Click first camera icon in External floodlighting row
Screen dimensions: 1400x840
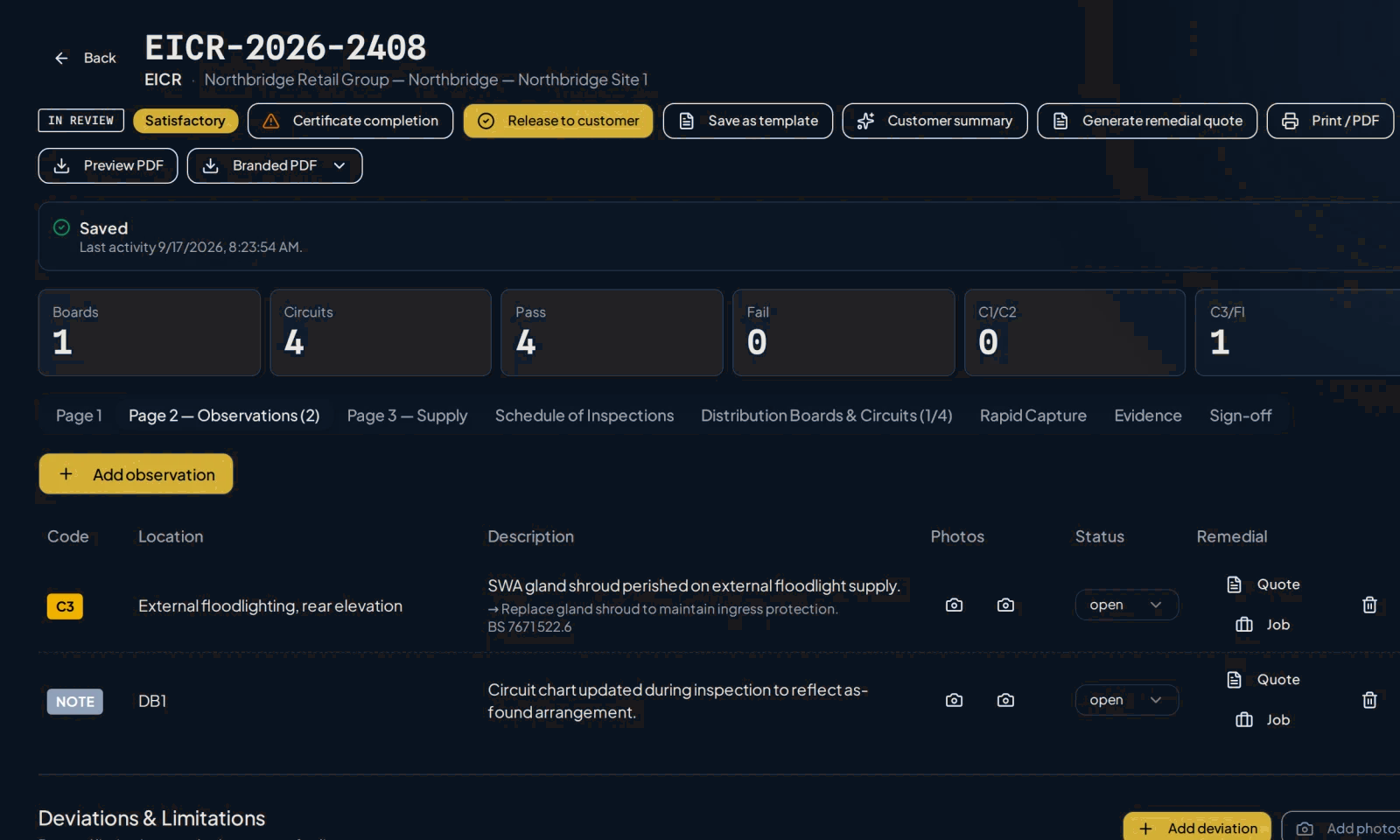(x=954, y=605)
